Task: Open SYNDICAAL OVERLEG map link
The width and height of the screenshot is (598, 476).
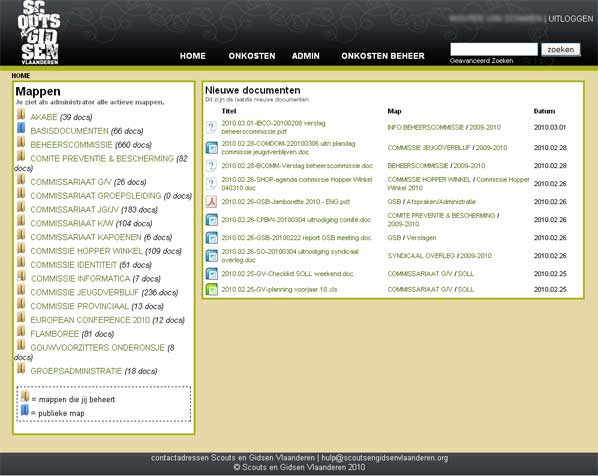Action: coord(421,256)
